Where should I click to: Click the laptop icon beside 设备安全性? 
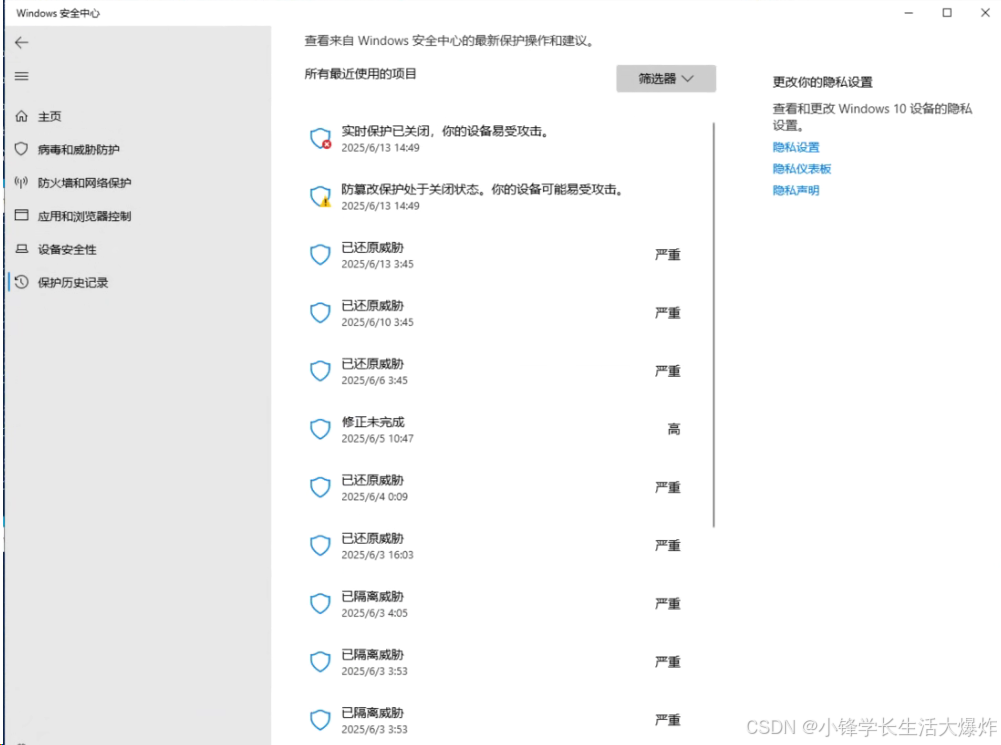[x=22, y=249]
